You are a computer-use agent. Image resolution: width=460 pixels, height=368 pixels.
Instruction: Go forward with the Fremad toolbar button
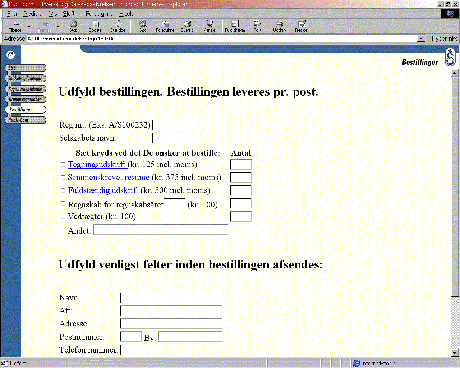click(44, 26)
